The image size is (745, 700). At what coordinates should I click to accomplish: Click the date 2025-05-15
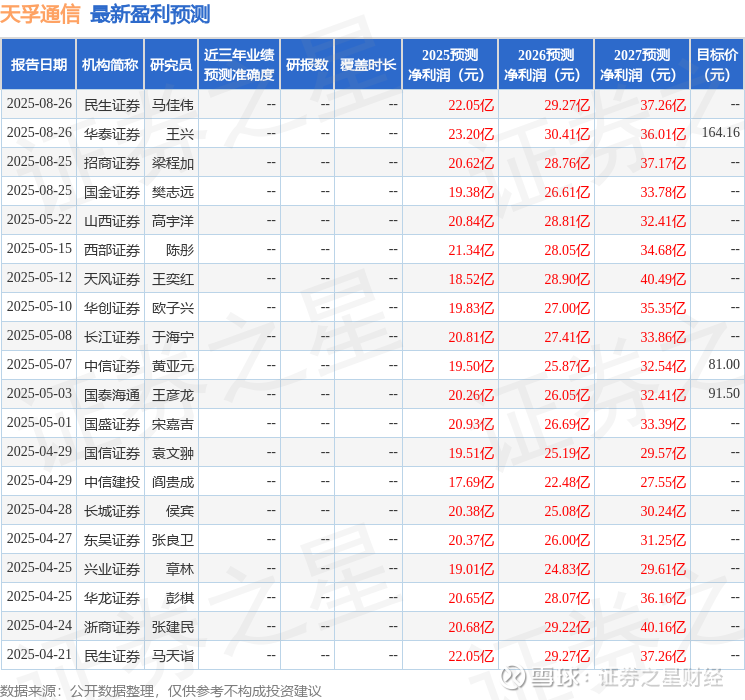pos(39,248)
